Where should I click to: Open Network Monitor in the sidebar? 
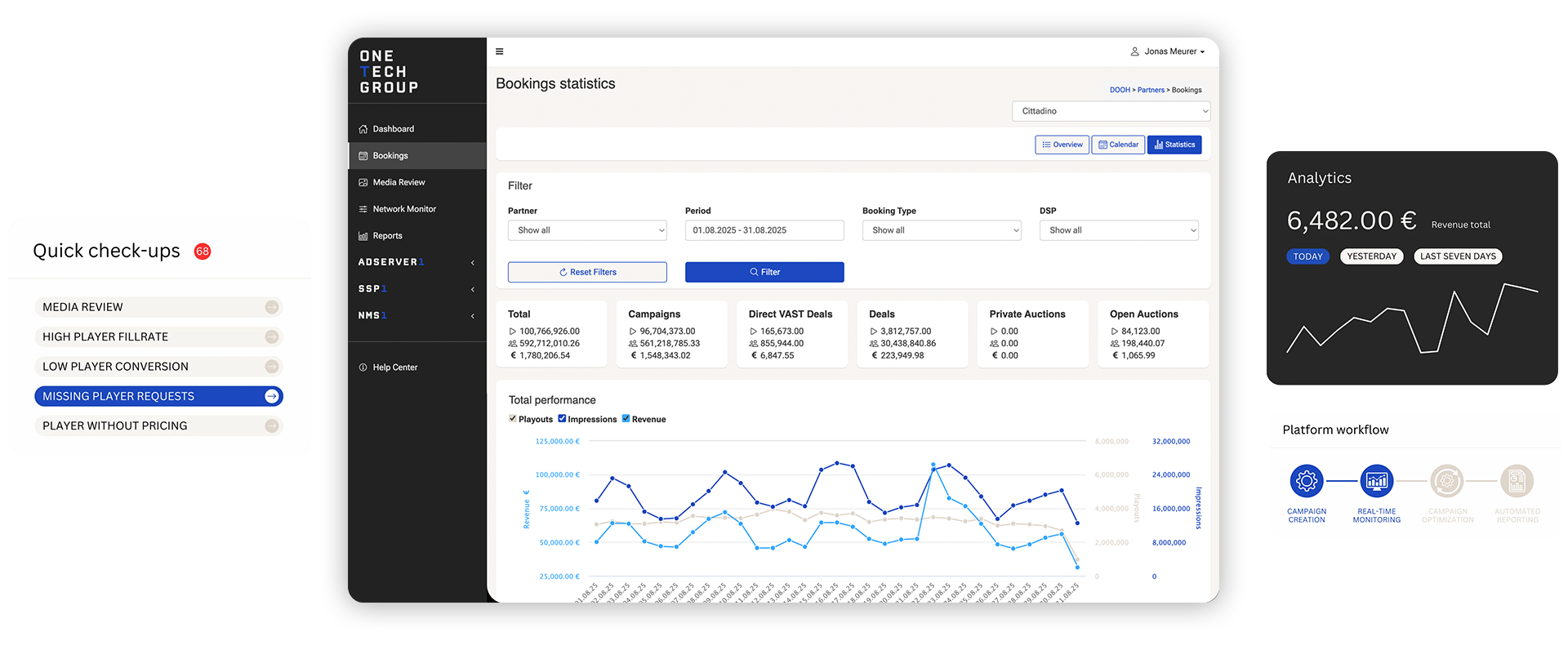click(x=404, y=209)
